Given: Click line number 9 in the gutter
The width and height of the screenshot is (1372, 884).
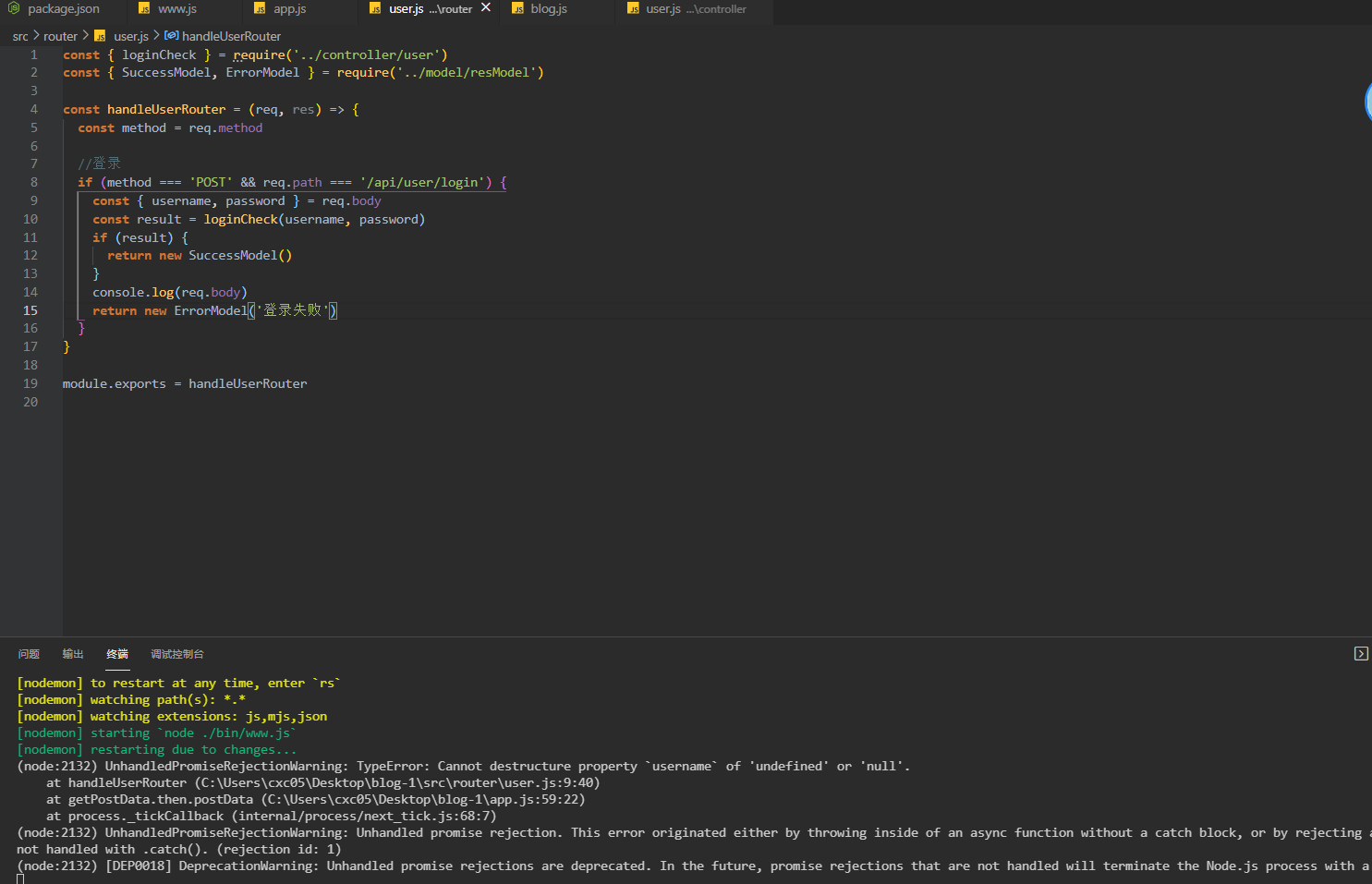Looking at the screenshot, I should 34,201.
